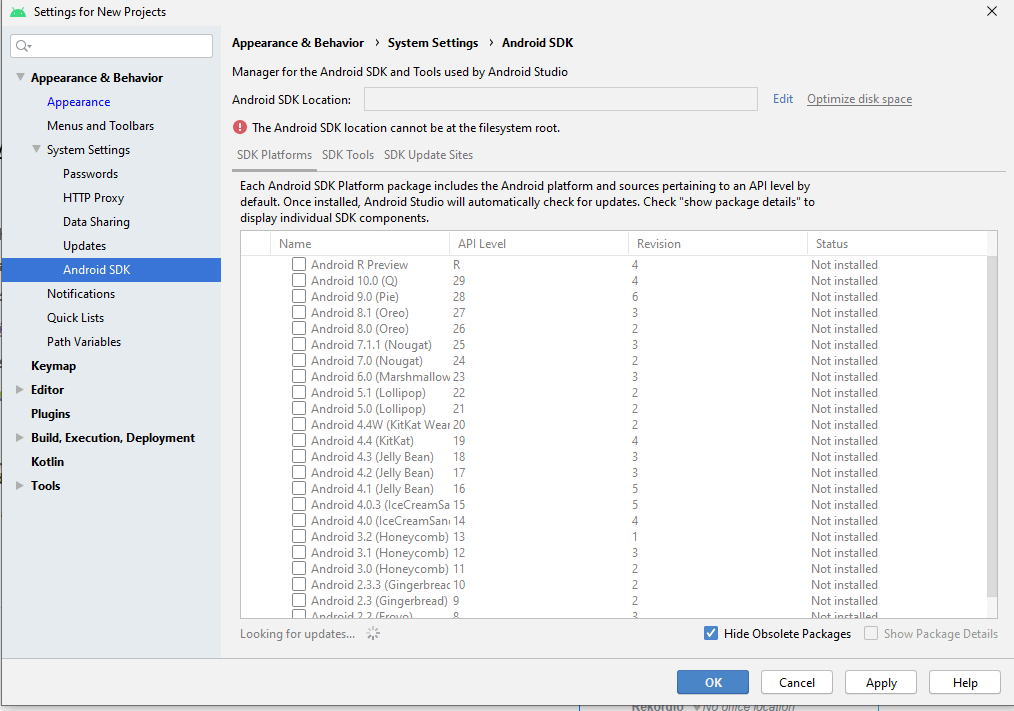Image resolution: width=1014 pixels, height=711 pixels.
Task: Open Menus and Toolbars settings
Action: click(x=100, y=126)
